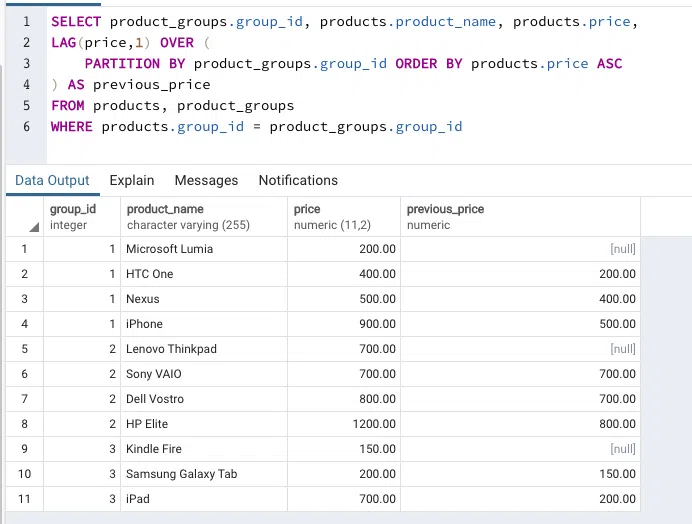Click the Samsung Galaxy Tab cell
The width and height of the screenshot is (692, 524).
204,474
